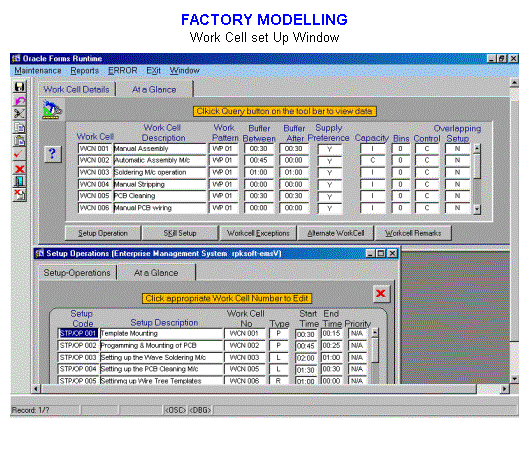Click the Template Mounting description field

click(161, 333)
